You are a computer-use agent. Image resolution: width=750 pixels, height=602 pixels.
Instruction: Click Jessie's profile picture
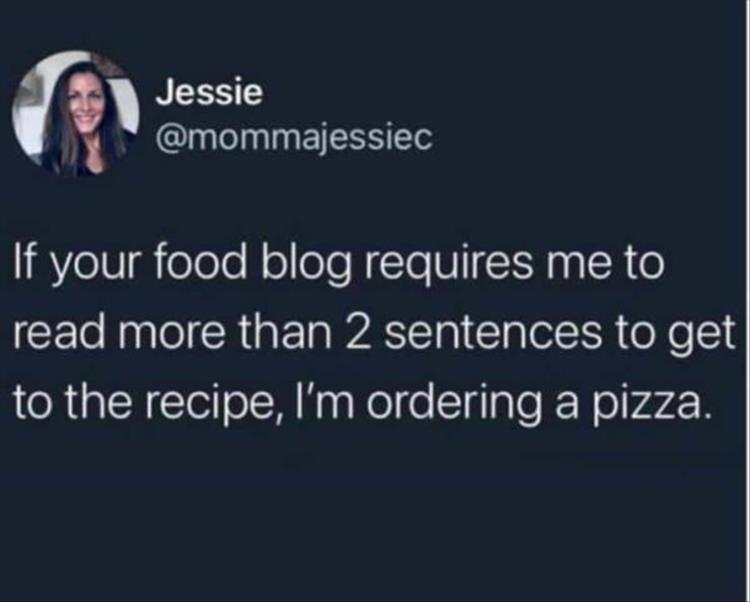(76, 113)
